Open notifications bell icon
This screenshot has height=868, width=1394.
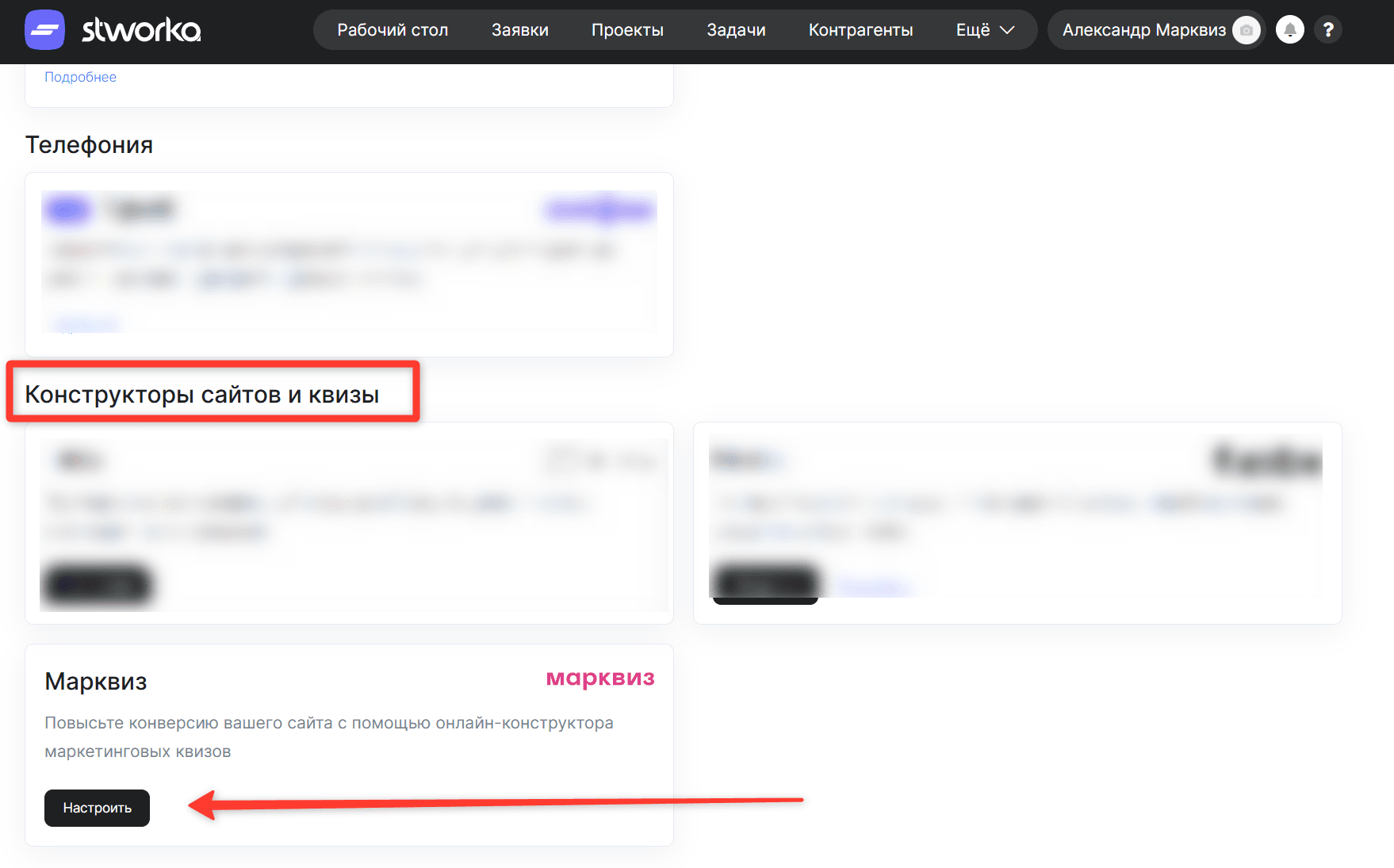point(1290,30)
